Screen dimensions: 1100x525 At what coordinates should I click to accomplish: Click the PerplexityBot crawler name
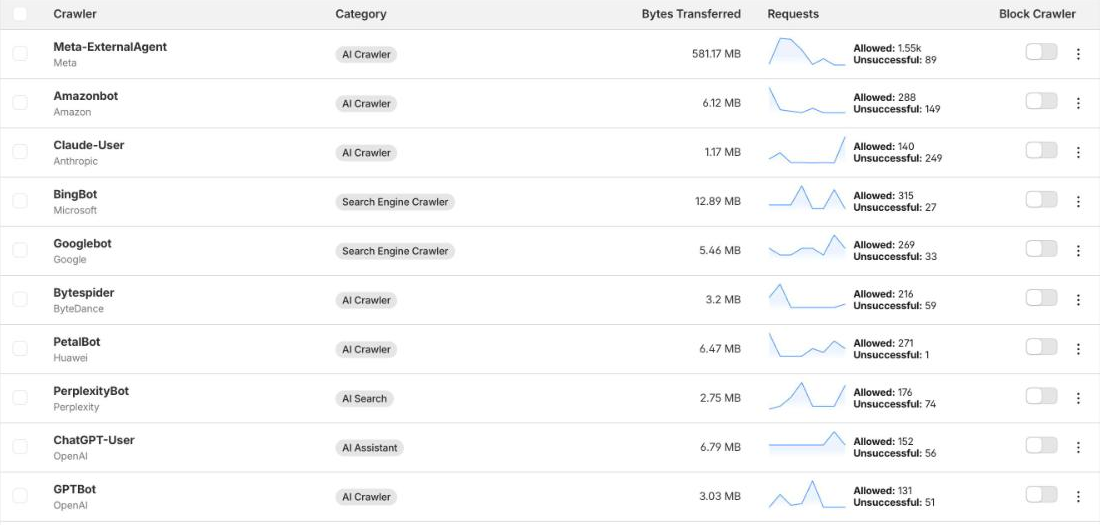click(x=91, y=391)
